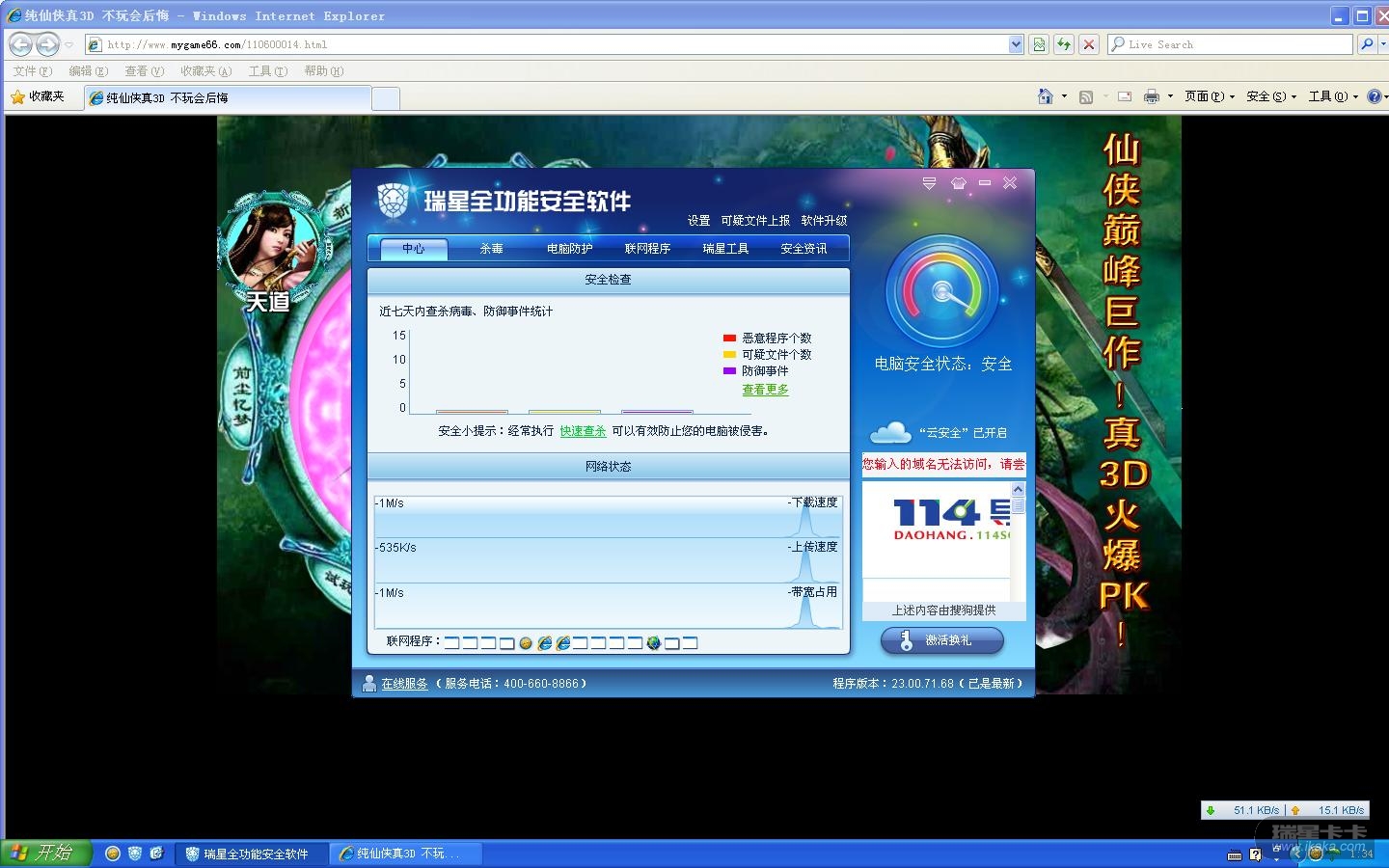The width and height of the screenshot is (1389, 868).
Task: Open the 编辑 (Edit) menu
Action: click(88, 70)
